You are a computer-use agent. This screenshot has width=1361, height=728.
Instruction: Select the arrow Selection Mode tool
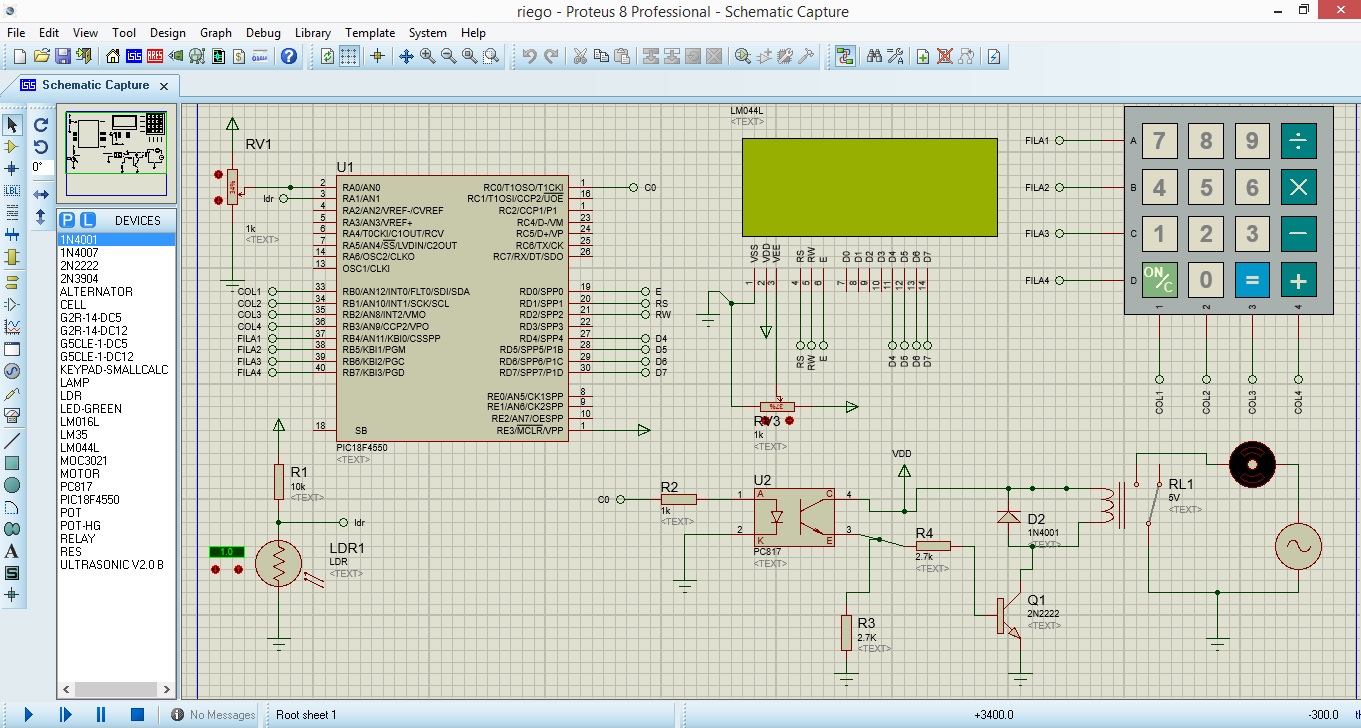12,124
